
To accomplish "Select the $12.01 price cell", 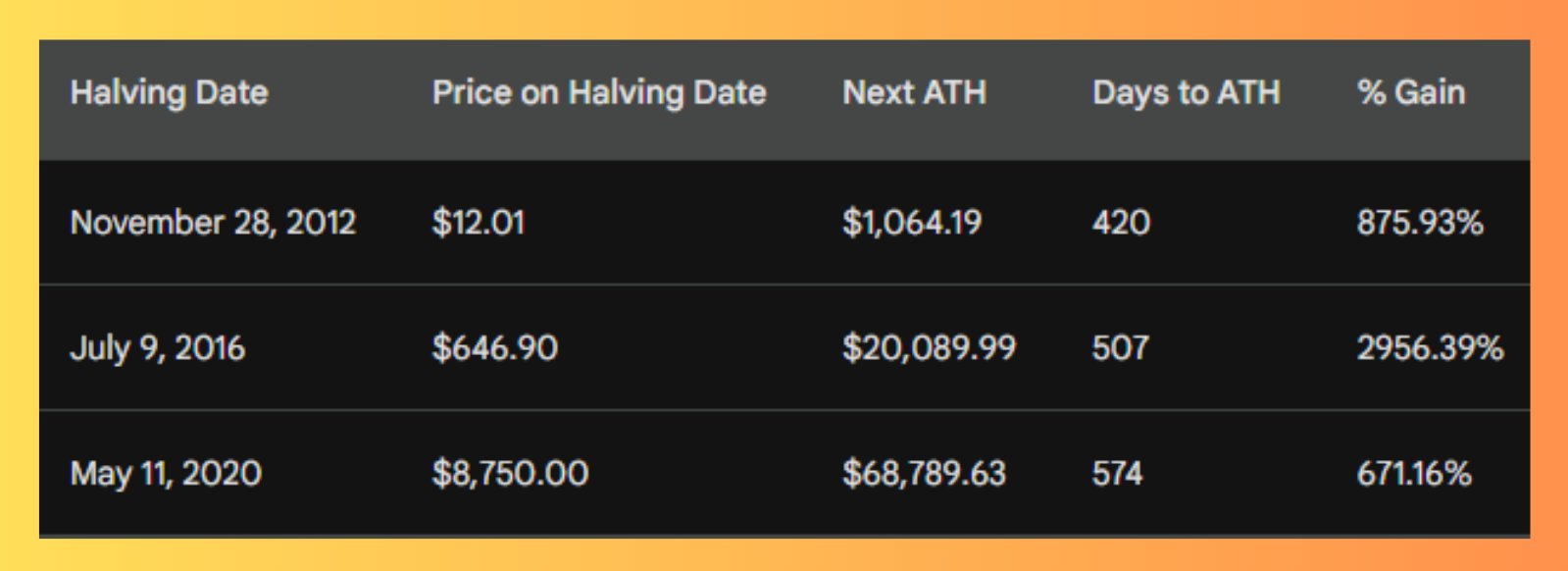I will point(479,223).
